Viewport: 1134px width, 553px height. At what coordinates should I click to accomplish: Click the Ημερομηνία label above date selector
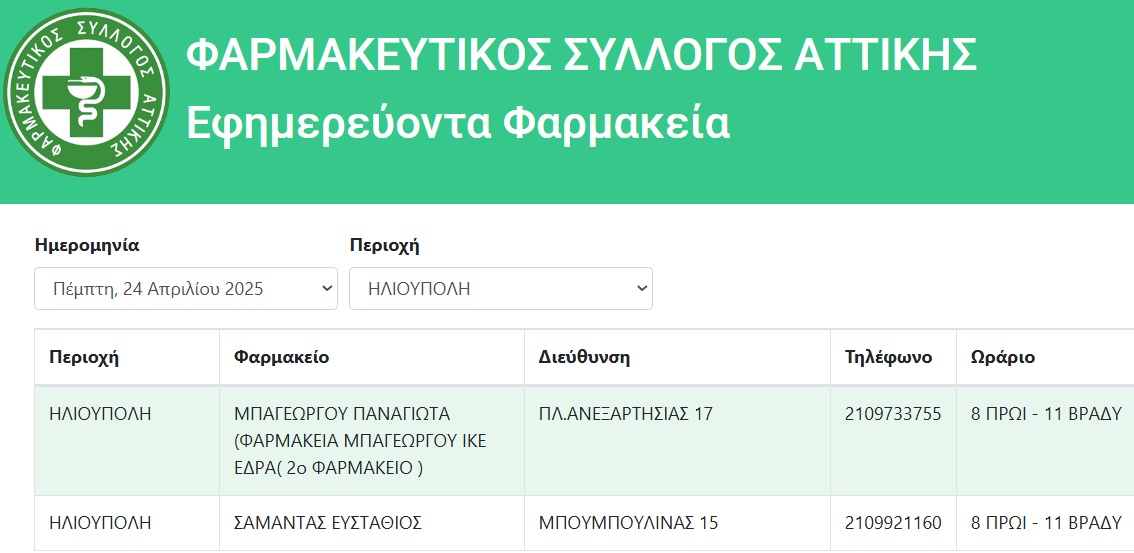(87, 246)
